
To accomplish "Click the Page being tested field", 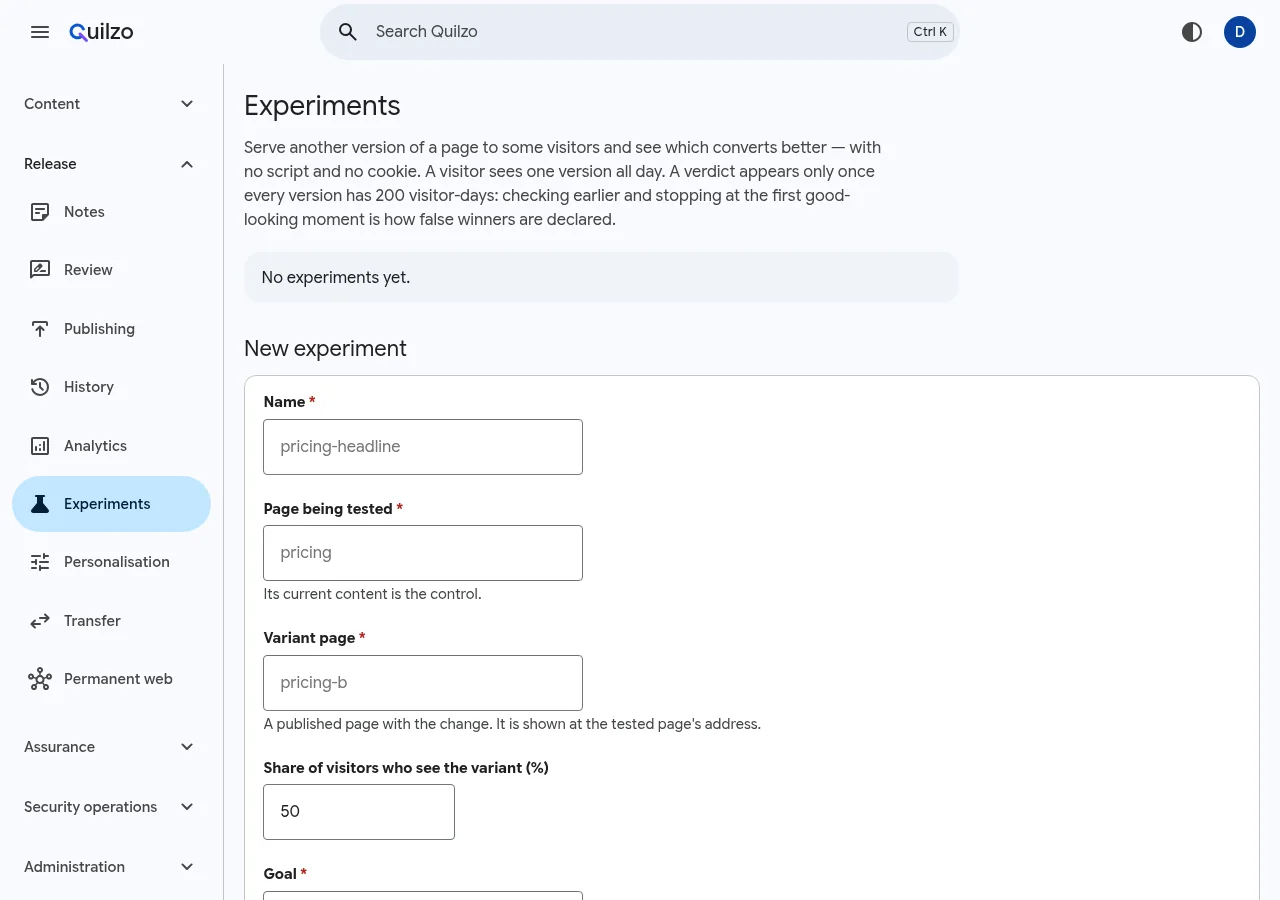I will [x=423, y=553].
